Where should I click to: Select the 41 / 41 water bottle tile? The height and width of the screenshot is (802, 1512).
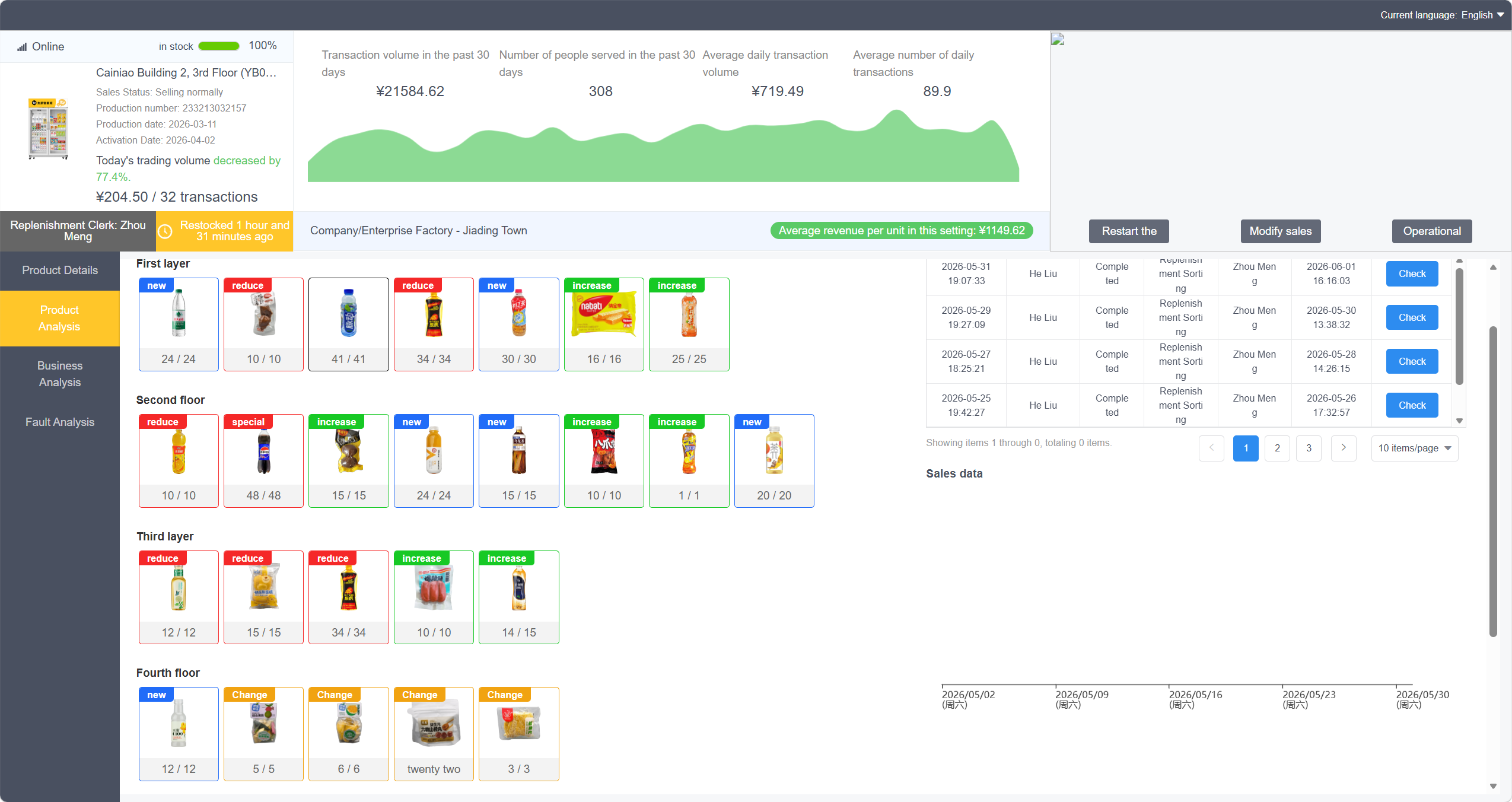point(349,324)
